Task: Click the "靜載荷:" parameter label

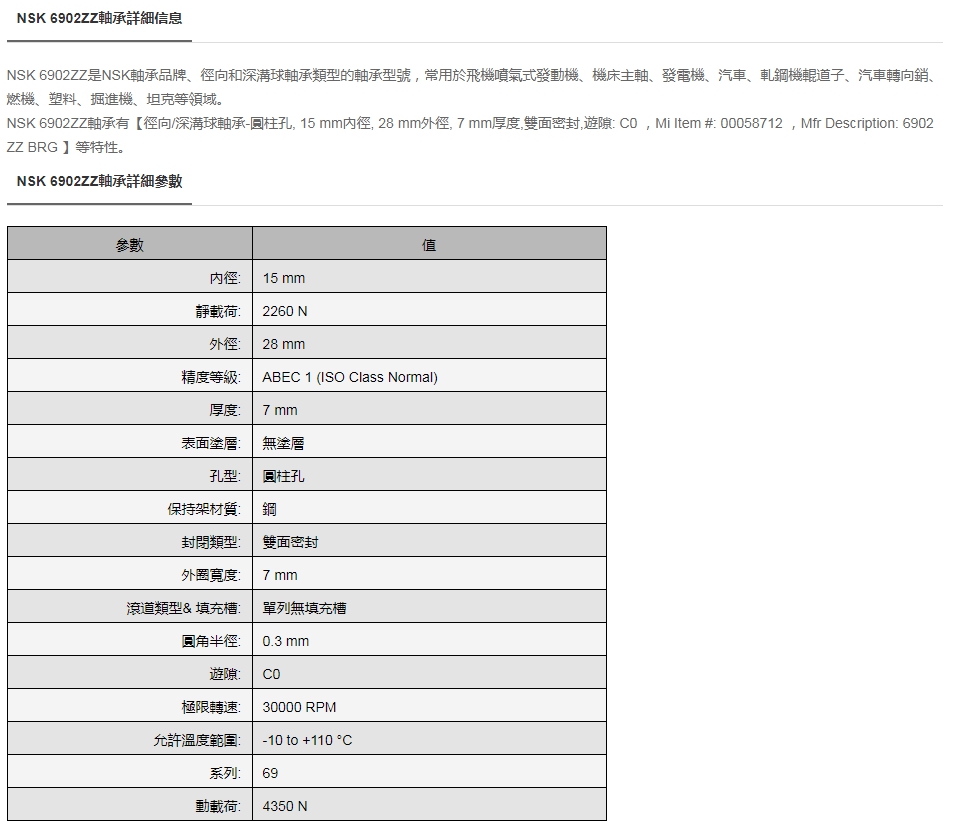Action: click(218, 311)
